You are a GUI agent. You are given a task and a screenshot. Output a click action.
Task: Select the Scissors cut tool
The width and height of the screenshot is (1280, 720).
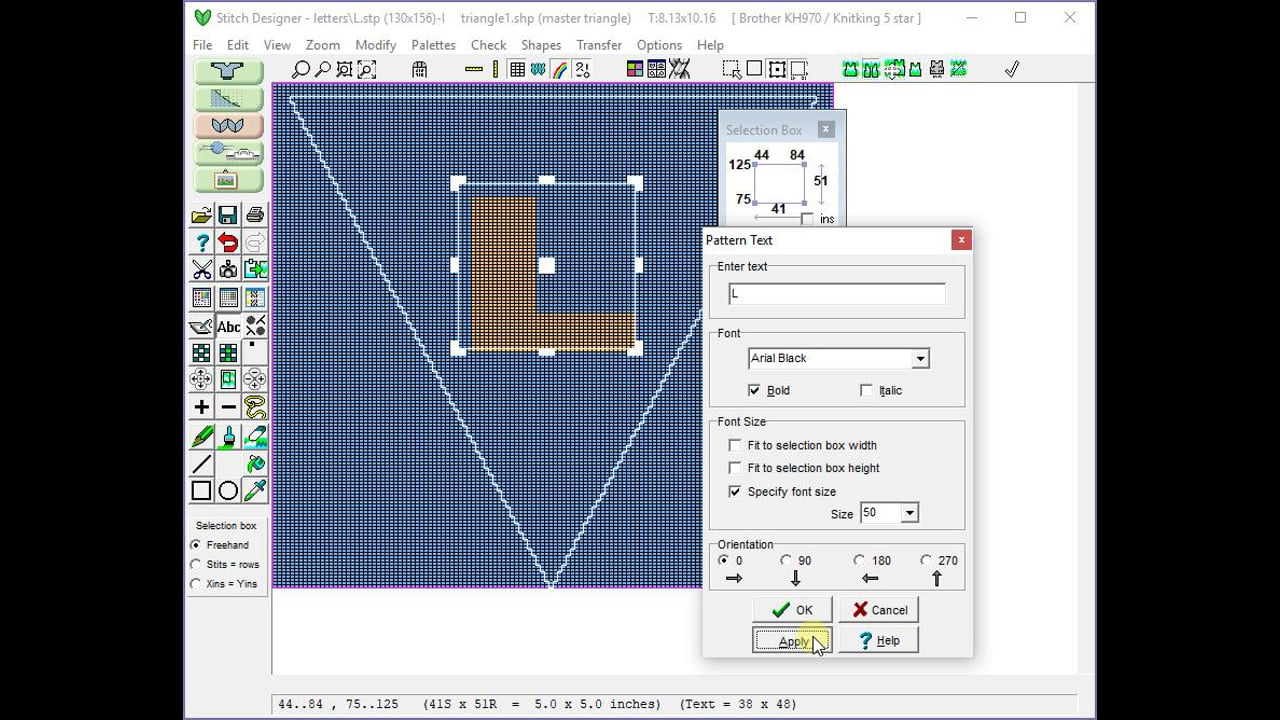201,270
